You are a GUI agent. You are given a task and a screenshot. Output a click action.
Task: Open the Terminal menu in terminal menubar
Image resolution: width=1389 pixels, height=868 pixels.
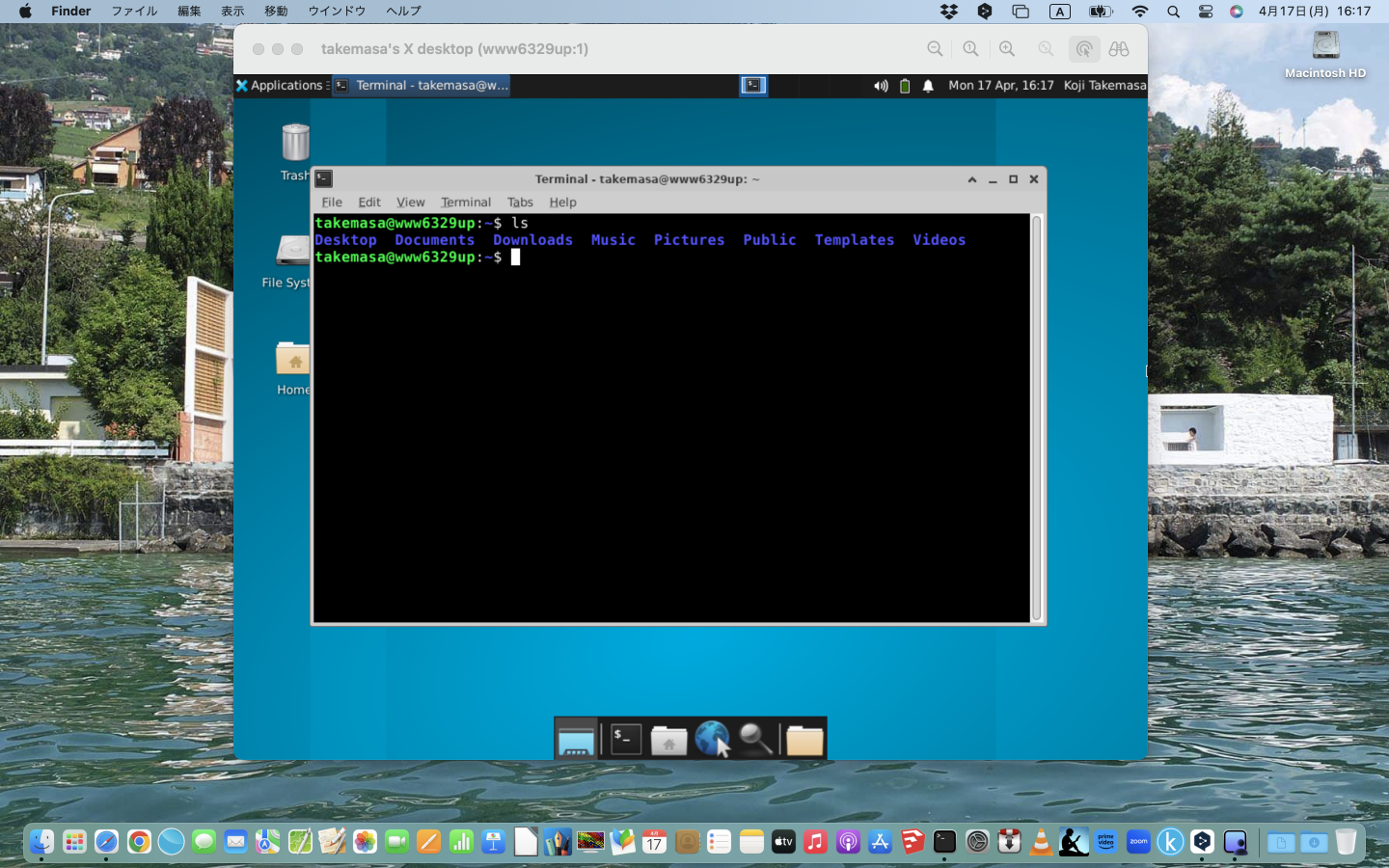[466, 203]
